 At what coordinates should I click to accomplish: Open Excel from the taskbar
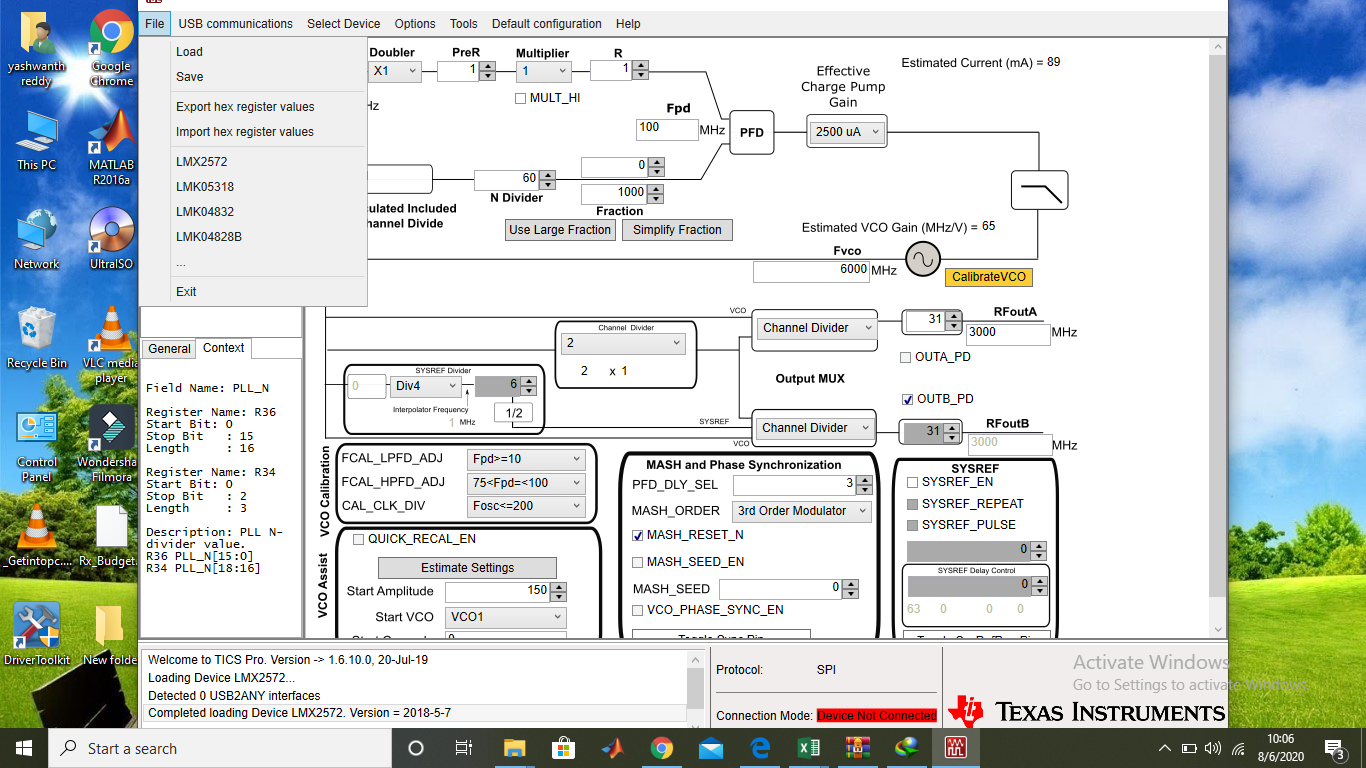(x=808, y=748)
